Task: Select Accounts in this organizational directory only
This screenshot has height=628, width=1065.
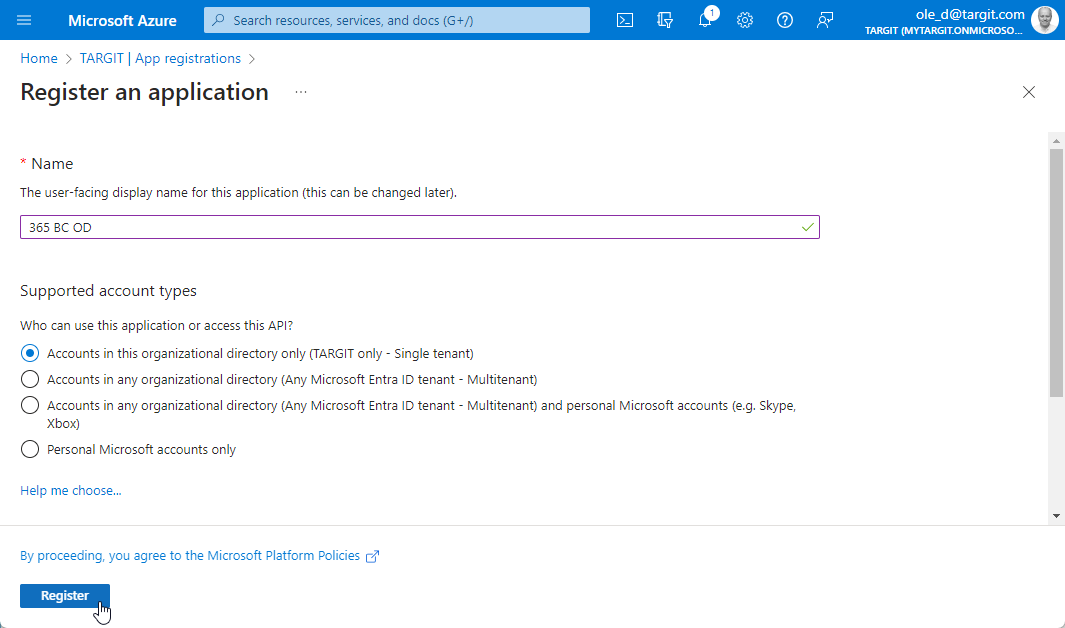Action: click(30, 354)
